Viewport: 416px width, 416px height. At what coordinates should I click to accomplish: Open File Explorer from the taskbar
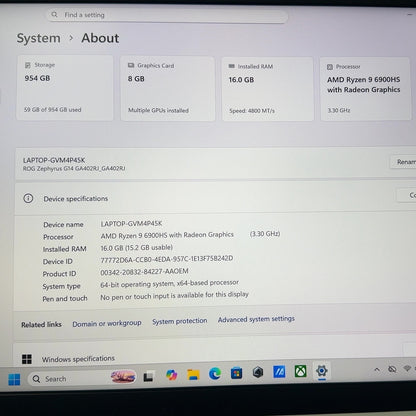tap(193, 375)
